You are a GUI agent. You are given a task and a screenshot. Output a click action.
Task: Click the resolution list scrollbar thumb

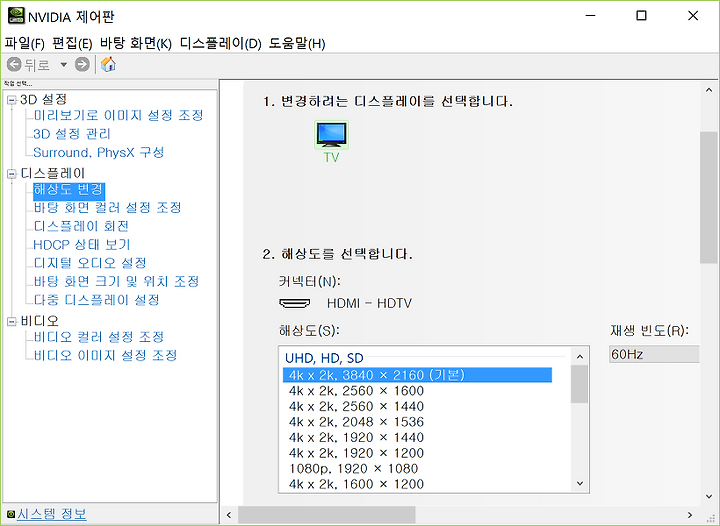579,384
